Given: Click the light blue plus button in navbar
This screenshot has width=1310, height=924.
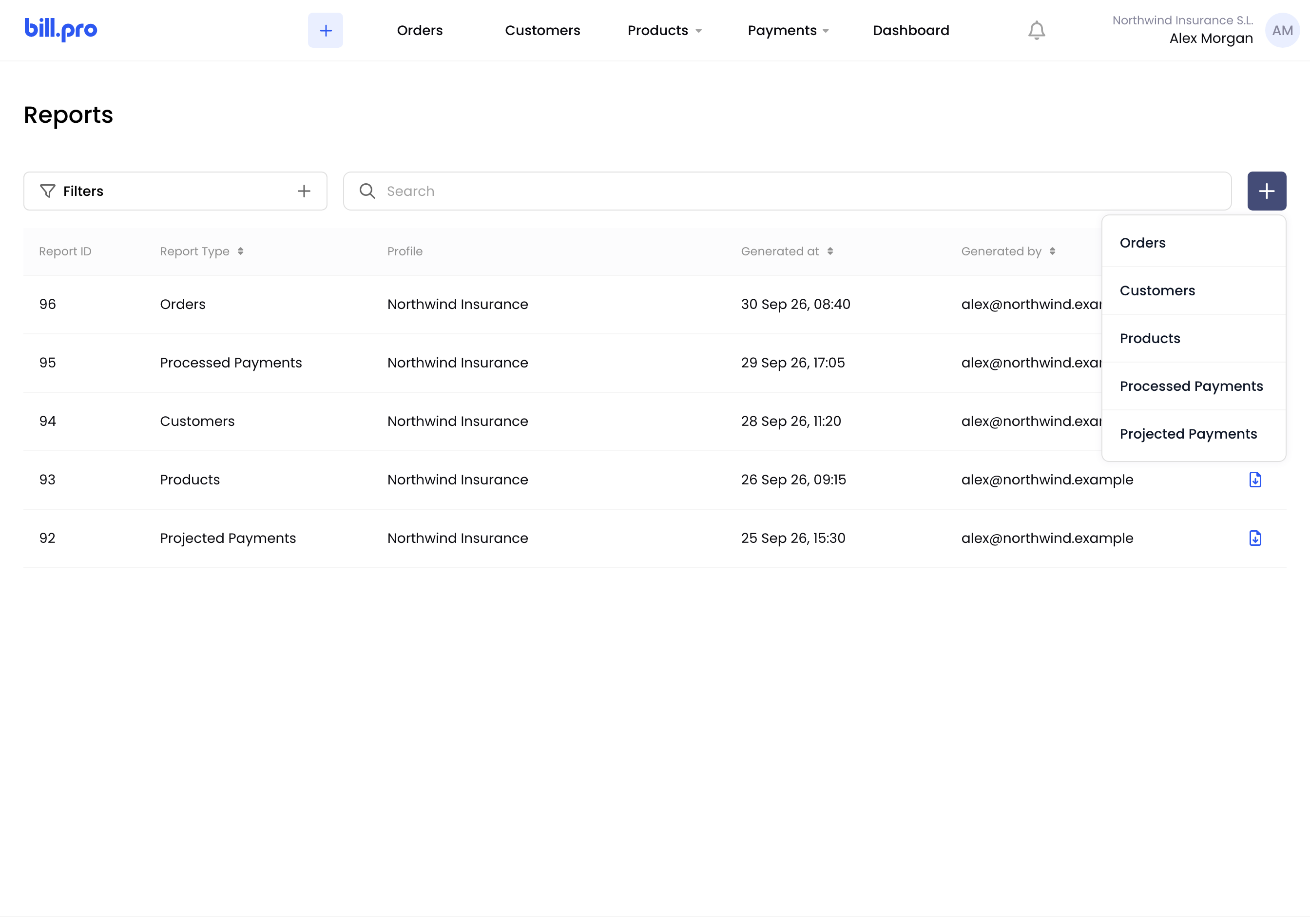Looking at the screenshot, I should coord(325,30).
